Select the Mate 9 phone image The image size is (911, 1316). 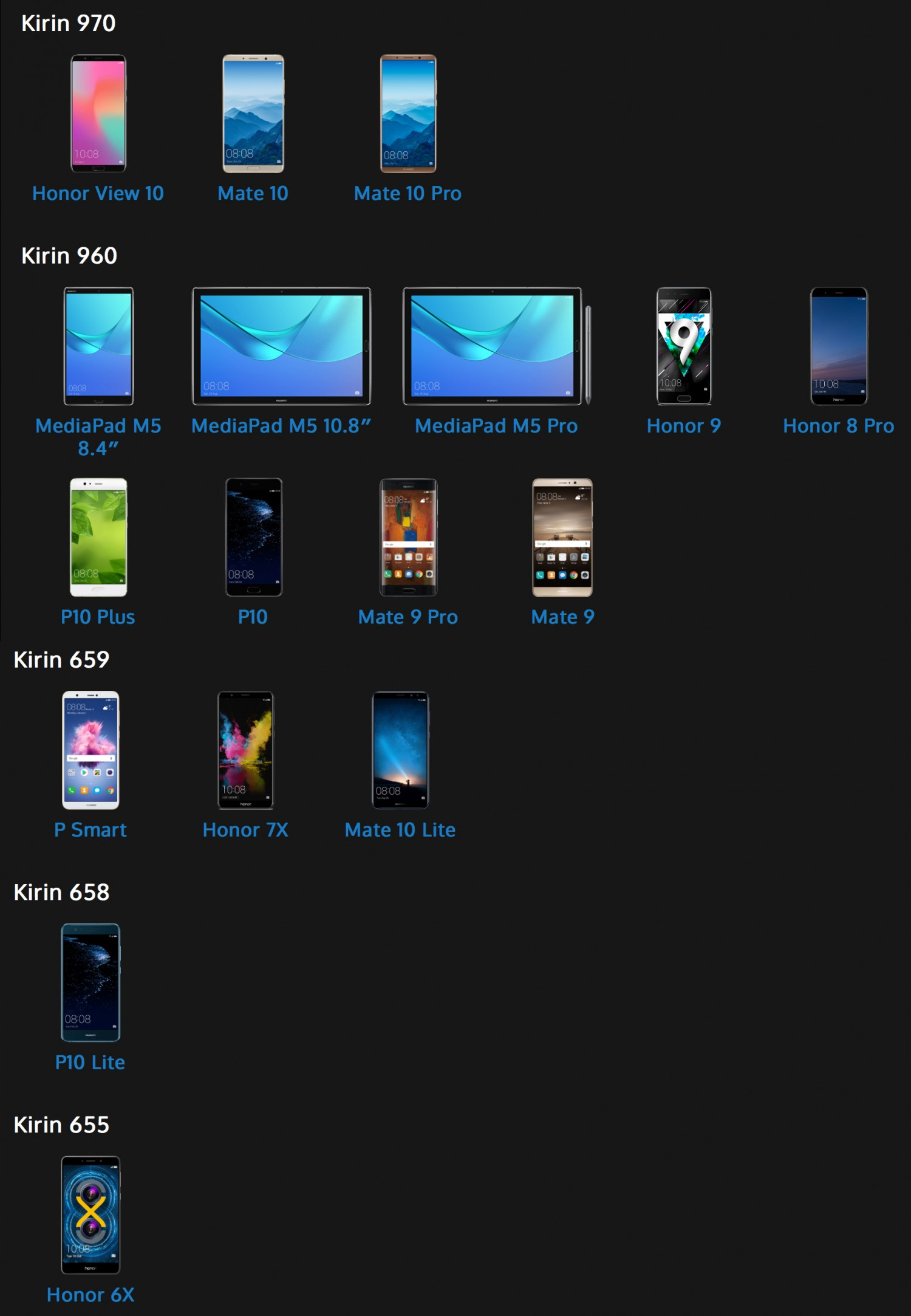(562, 538)
